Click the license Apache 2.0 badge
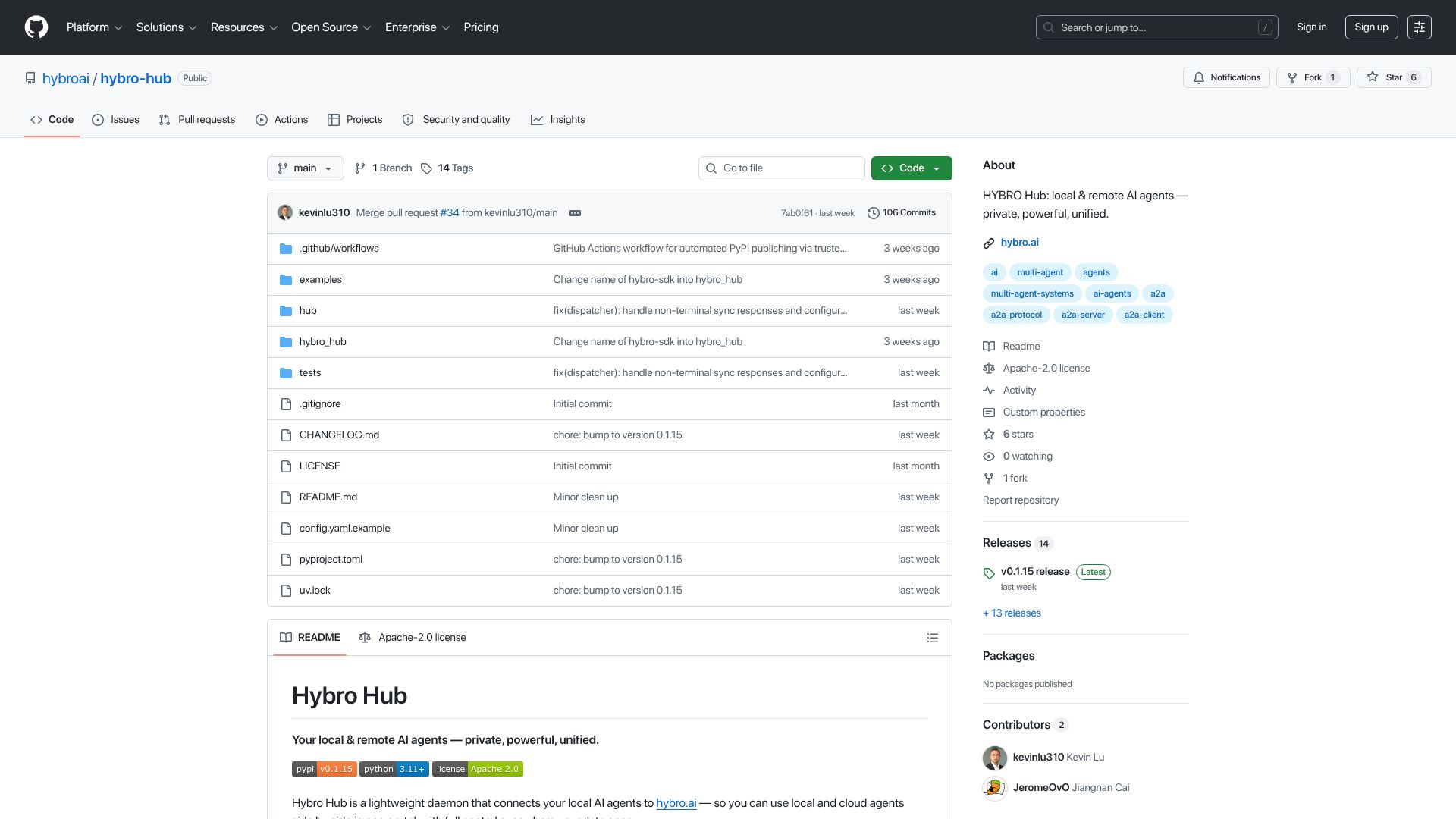The image size is (1456, 819). point(478,769)
